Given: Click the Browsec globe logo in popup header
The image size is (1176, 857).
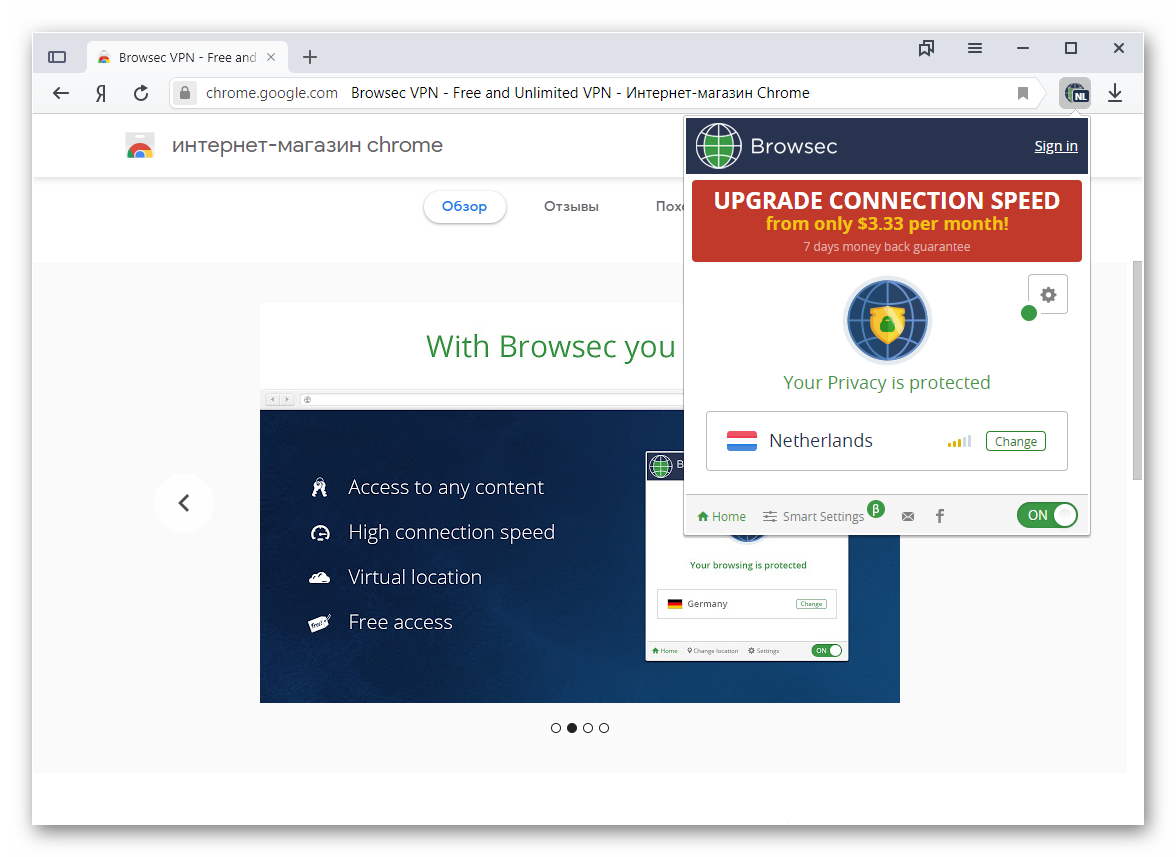Looking at the screenshot, I should [718, 145].
